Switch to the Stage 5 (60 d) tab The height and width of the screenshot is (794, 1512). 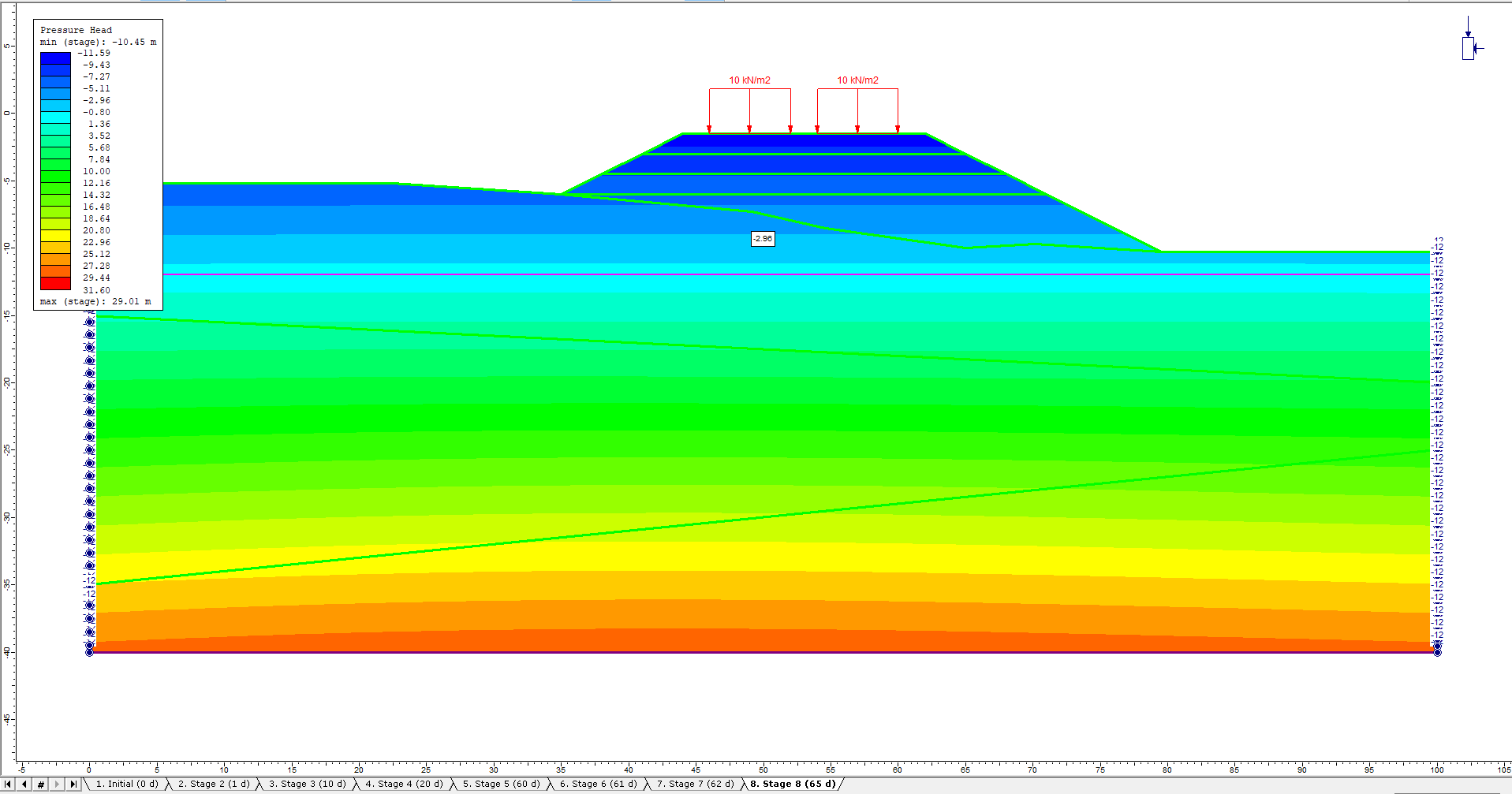[501, 784]
